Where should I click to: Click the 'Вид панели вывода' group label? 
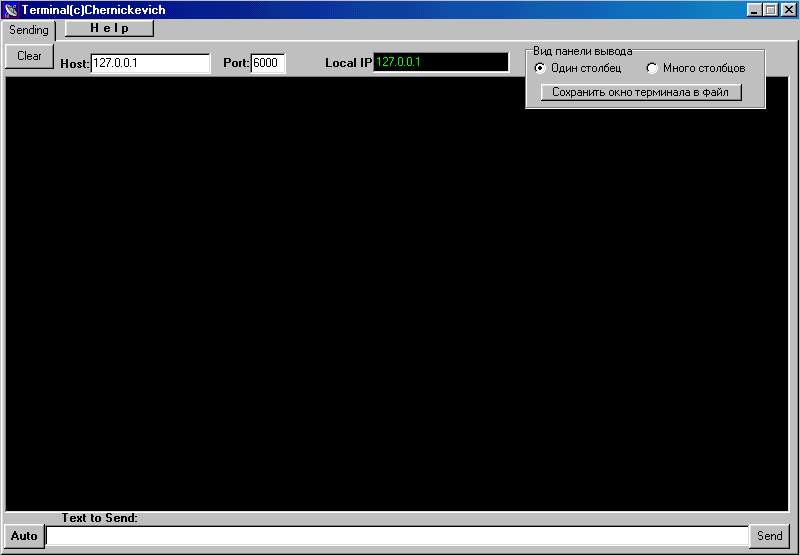coord(582,51)
